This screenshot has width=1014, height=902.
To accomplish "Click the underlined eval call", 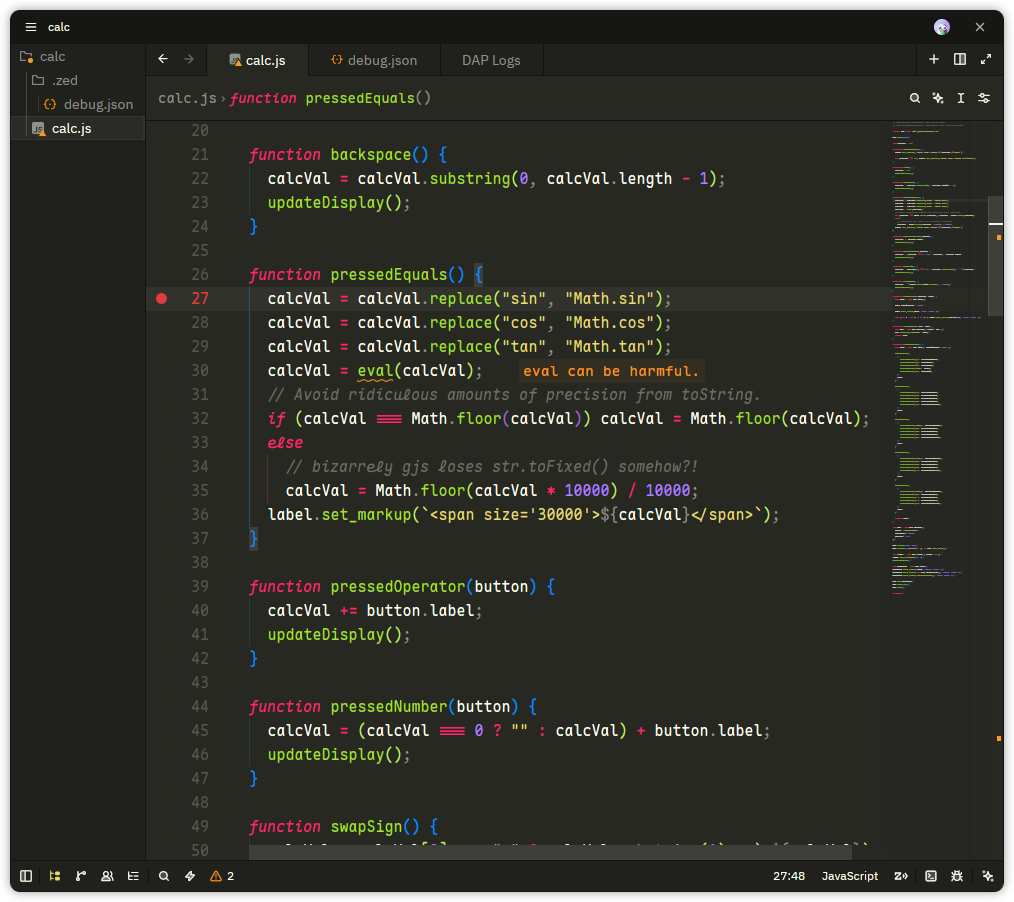I will 375,370.
